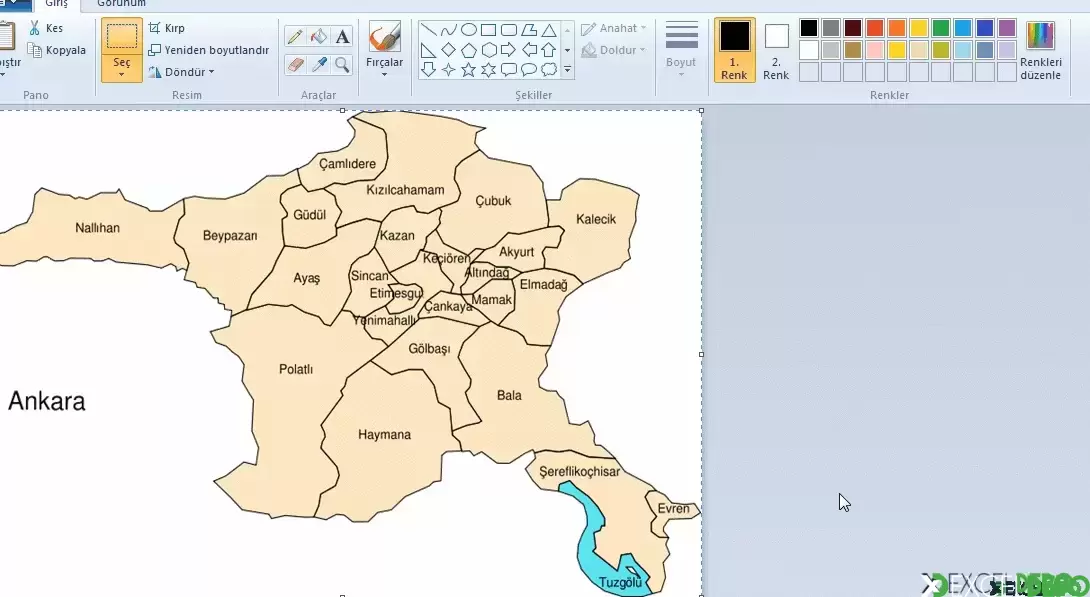Select the Fill with color bucket tool

318,36
